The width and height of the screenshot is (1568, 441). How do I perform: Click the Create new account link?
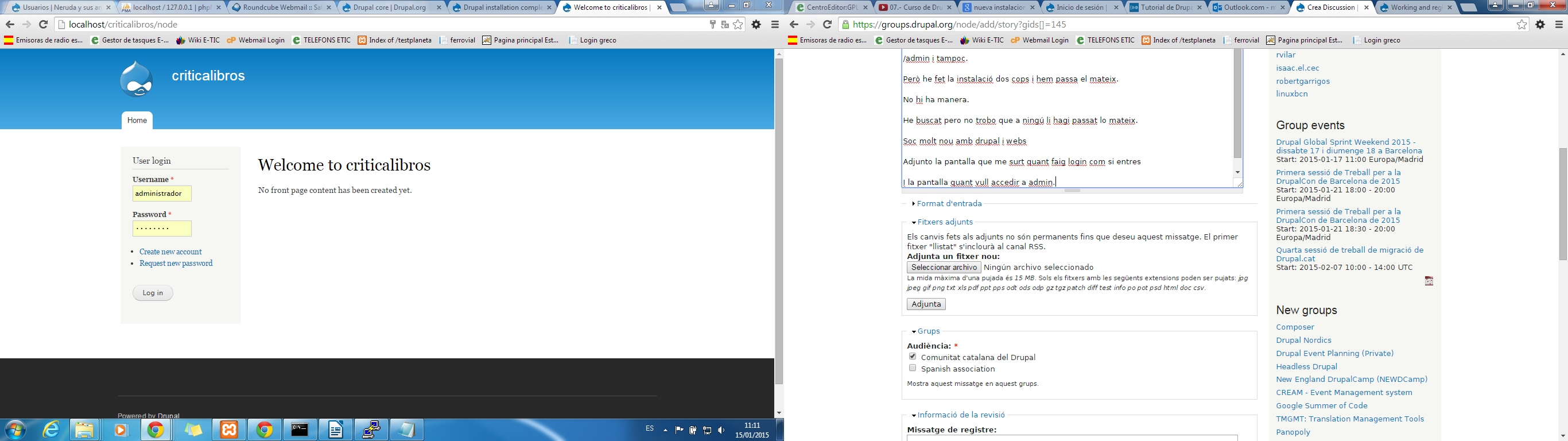[x=170, y=252]
